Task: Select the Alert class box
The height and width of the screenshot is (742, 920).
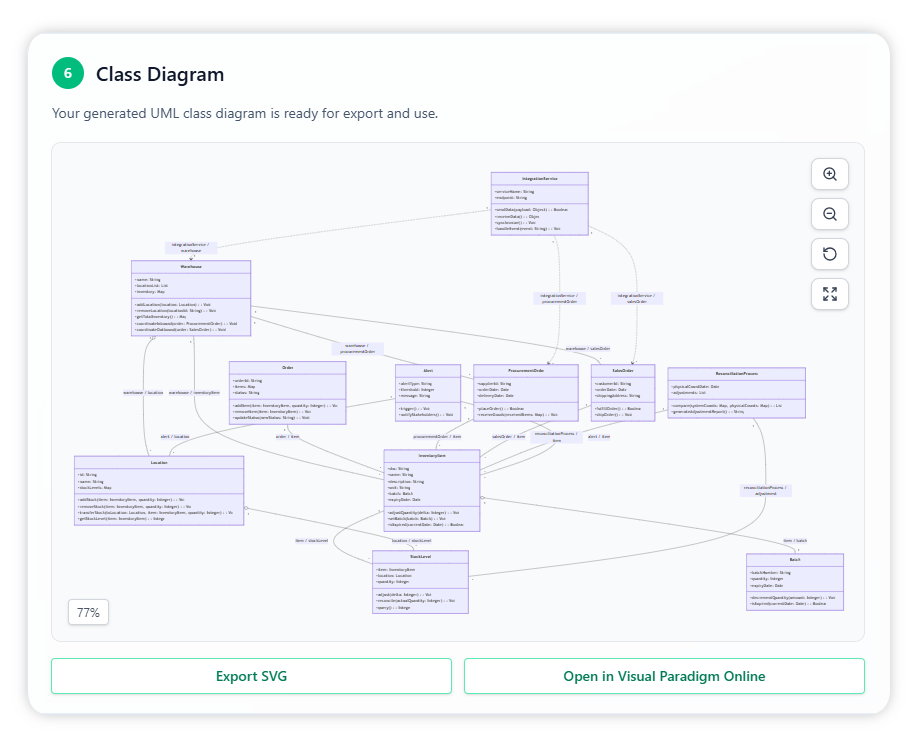Action: pos(427,391)
